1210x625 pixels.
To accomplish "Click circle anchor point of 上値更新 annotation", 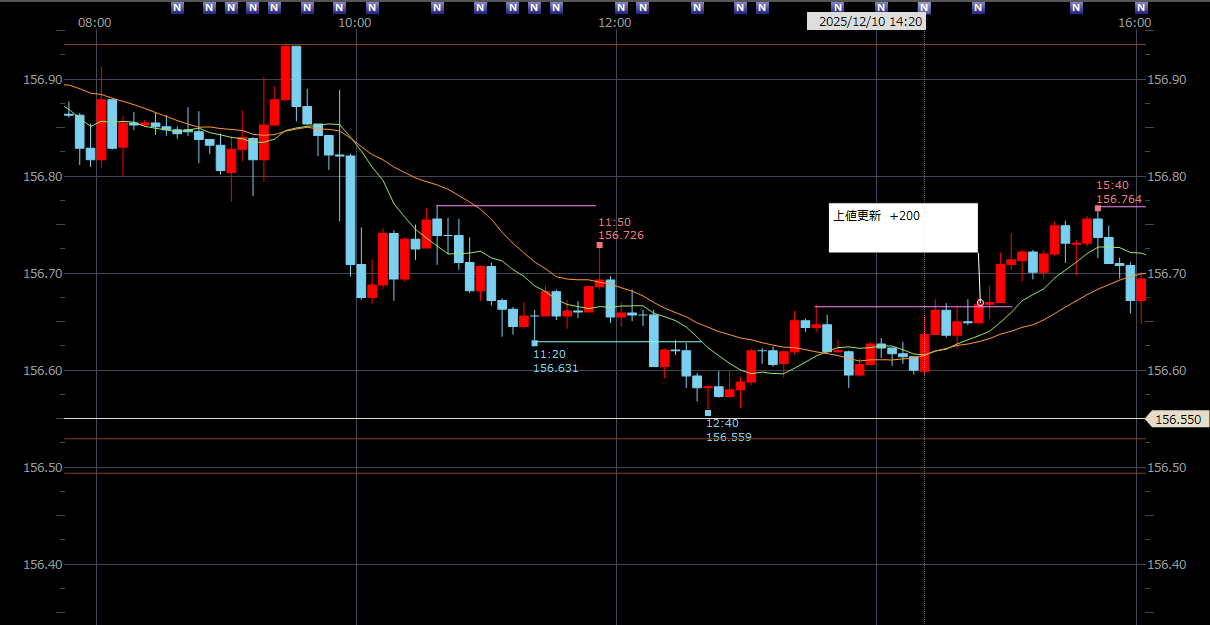I will point(980,302).
